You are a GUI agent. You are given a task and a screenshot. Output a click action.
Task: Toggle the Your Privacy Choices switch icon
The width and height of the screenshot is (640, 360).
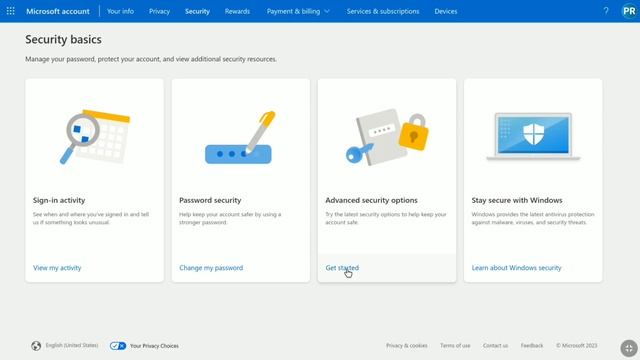pos(118,346)
